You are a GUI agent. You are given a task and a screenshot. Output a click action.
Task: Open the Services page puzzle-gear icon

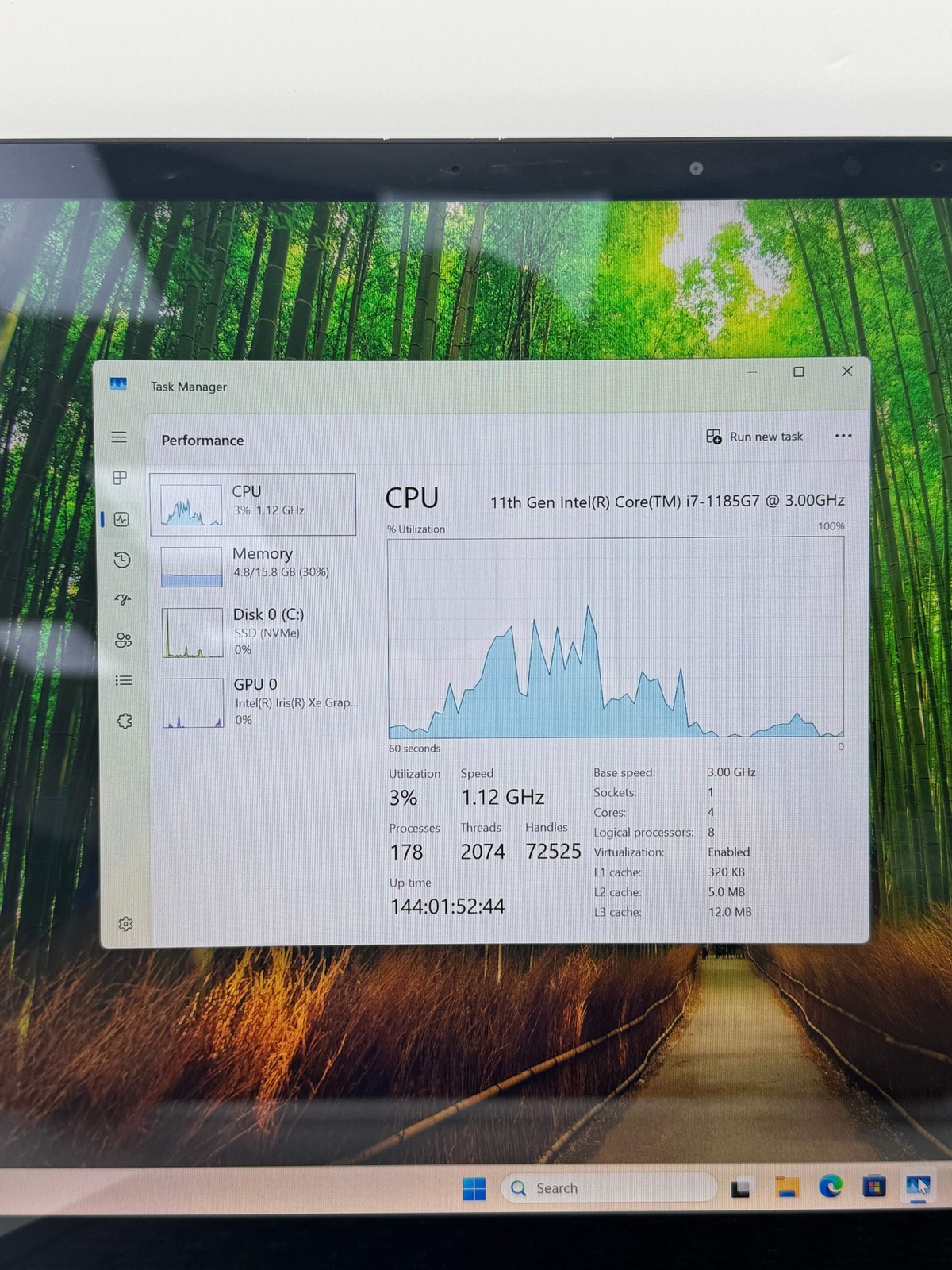tap(125, 721)
